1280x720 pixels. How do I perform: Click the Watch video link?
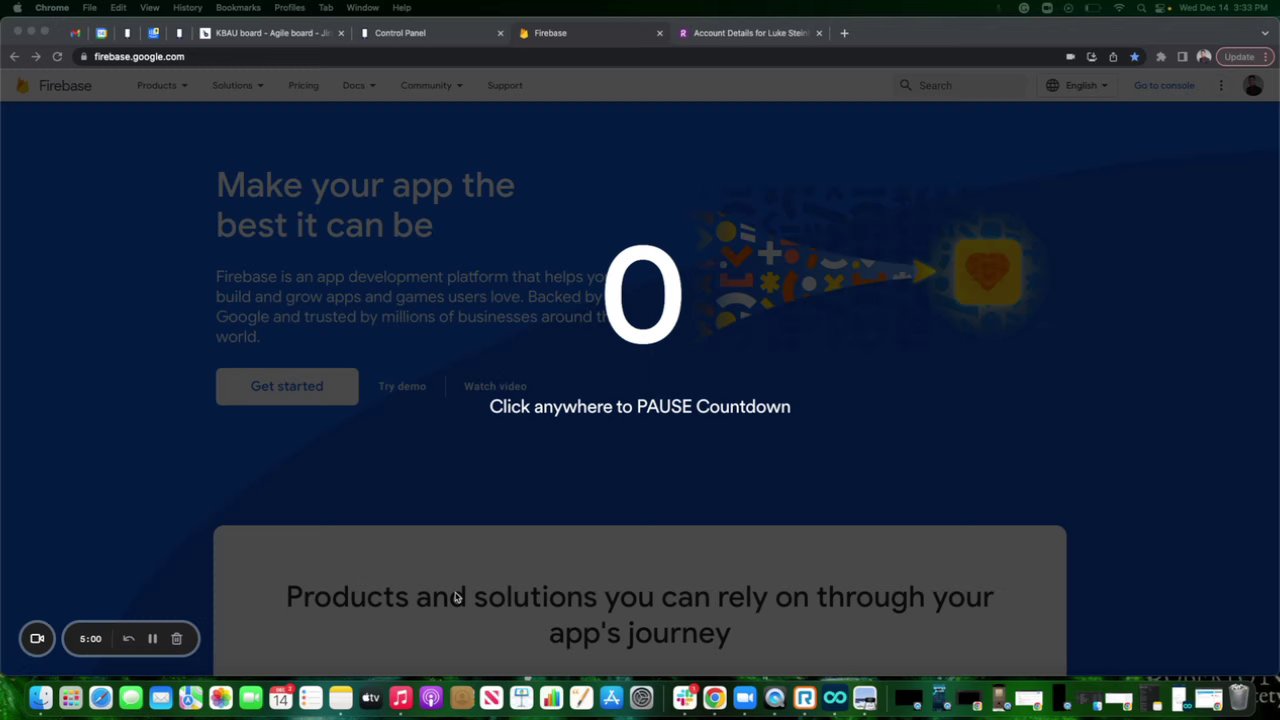(495, 386)
